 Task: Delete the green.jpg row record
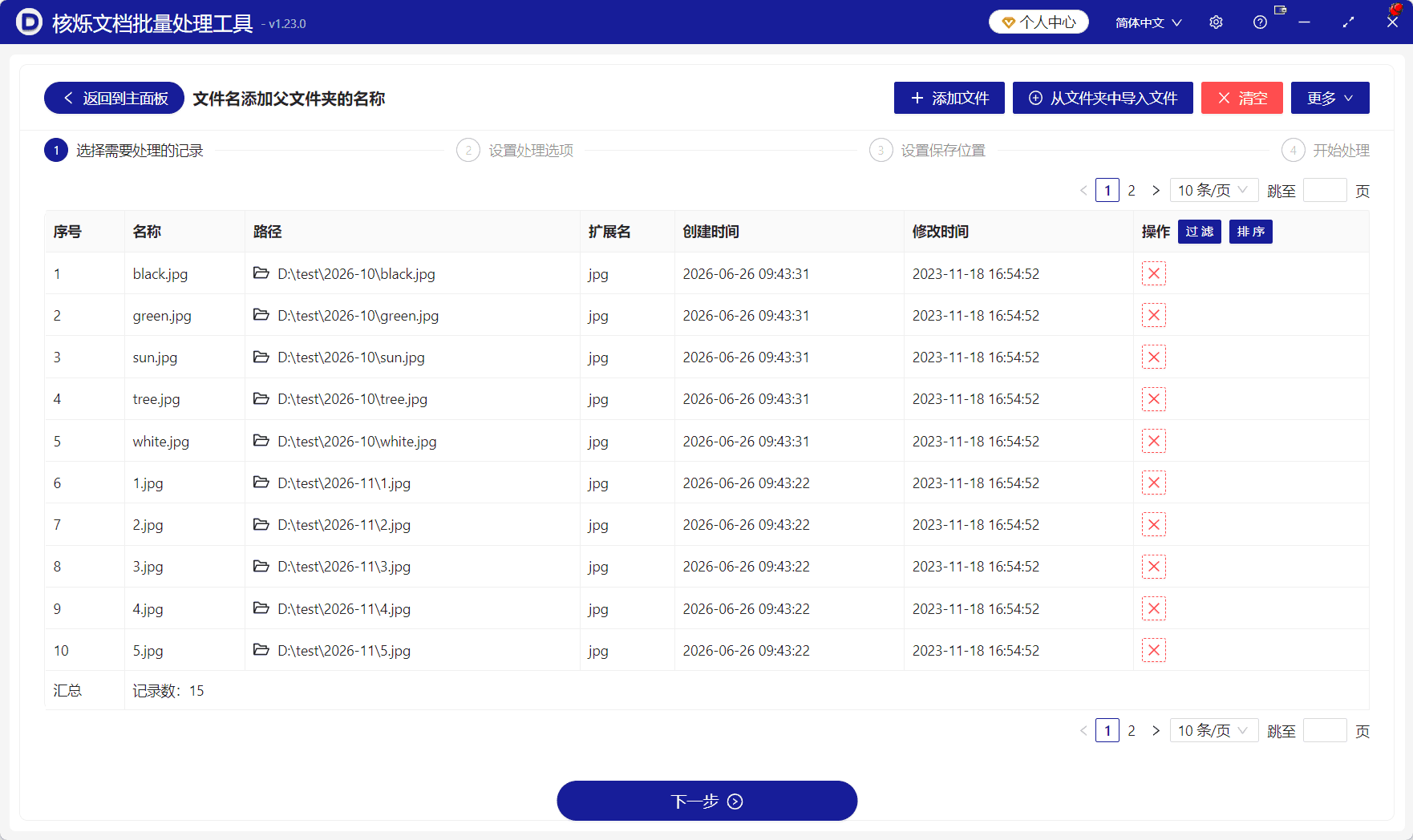click(1153, 315)
